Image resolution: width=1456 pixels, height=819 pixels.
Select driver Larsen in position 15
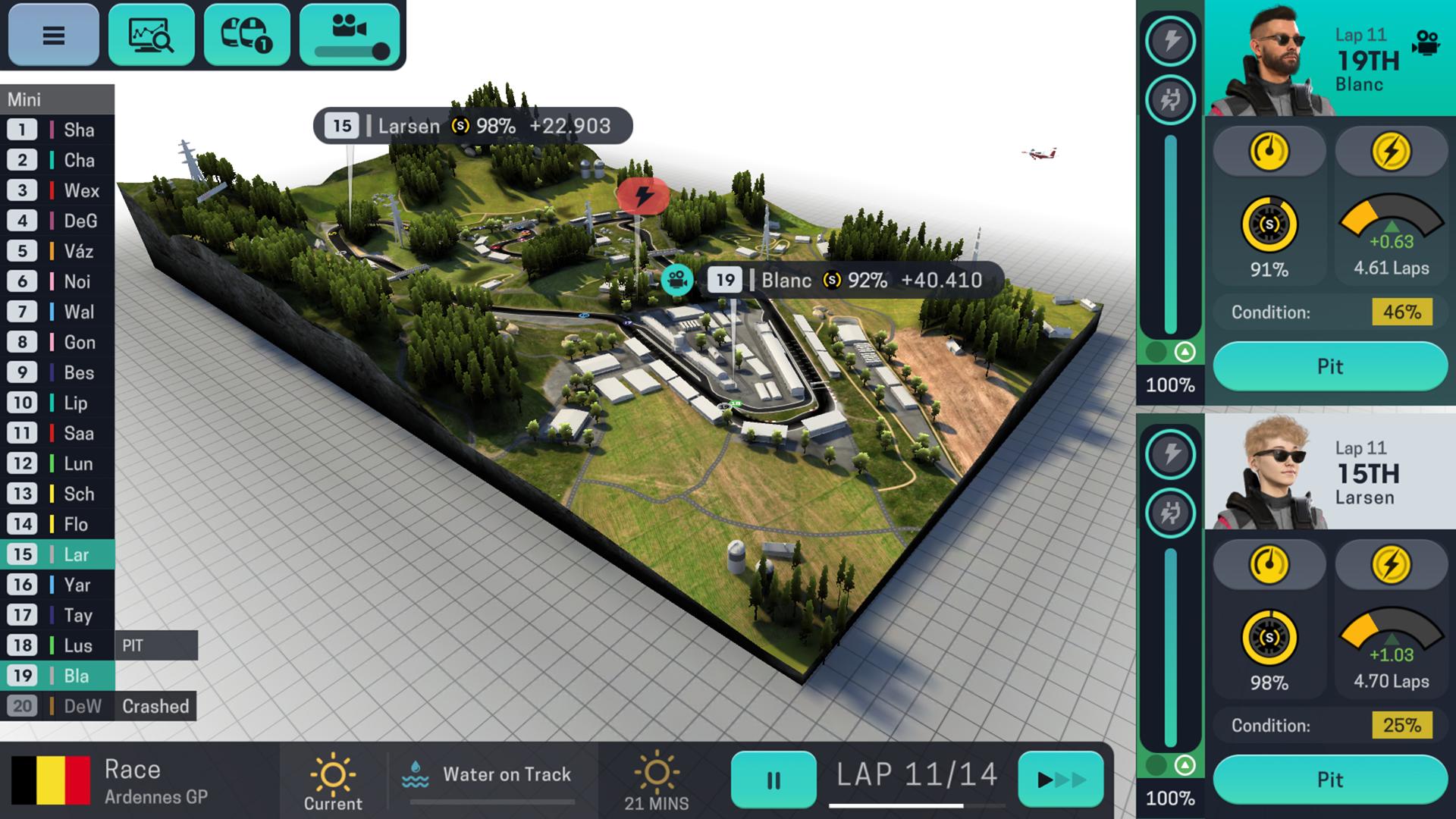[56, 554]
